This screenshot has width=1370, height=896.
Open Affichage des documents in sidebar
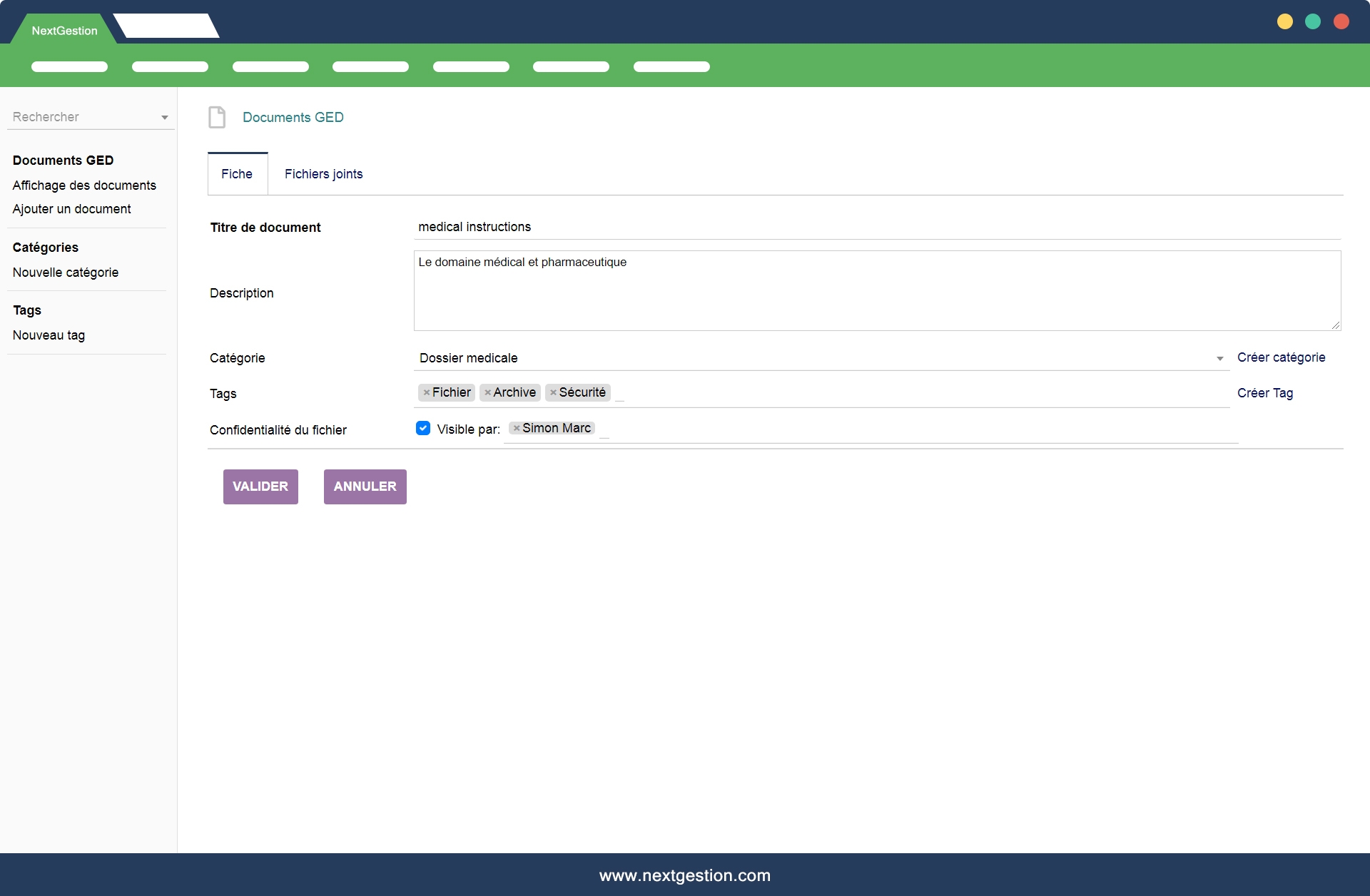click(x=84, y=185)
